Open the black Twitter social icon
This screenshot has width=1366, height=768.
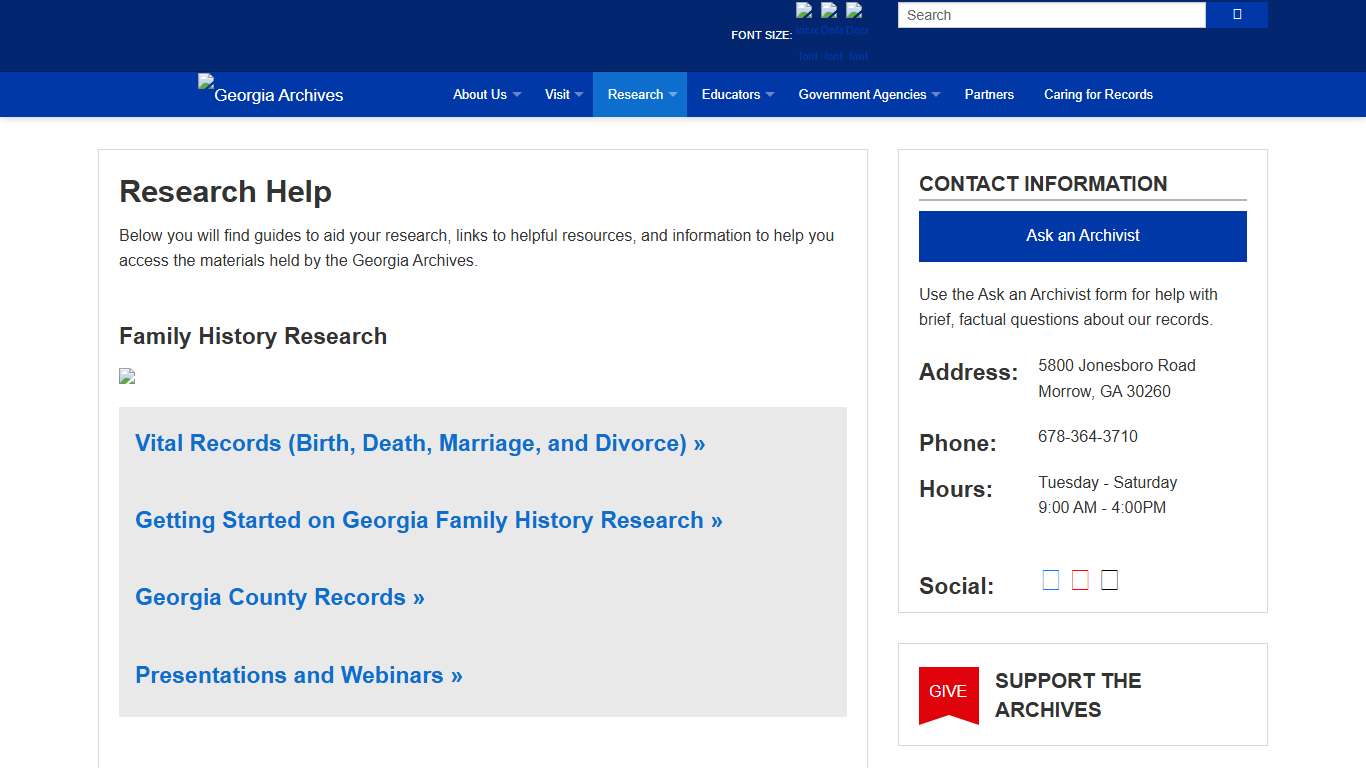click(1109, 579)
